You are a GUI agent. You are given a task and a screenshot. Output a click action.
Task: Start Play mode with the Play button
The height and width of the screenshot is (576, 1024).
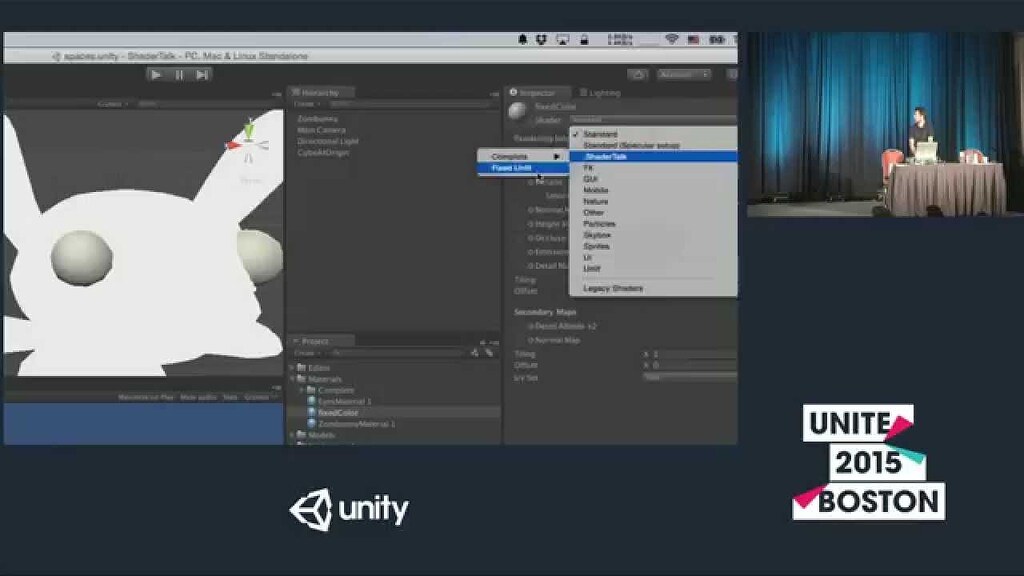[155, 74]
